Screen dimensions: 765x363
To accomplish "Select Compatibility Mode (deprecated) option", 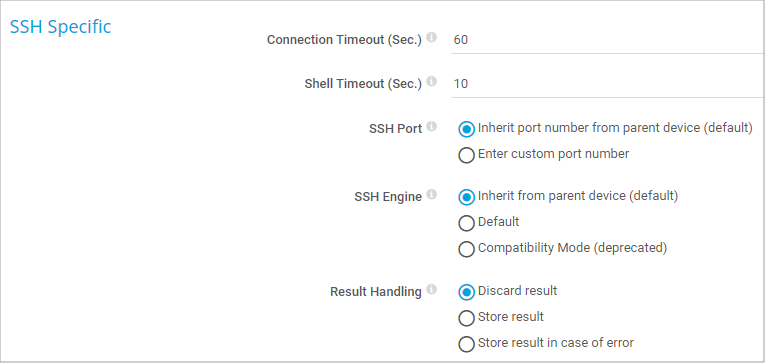I will tap(466, 249).
